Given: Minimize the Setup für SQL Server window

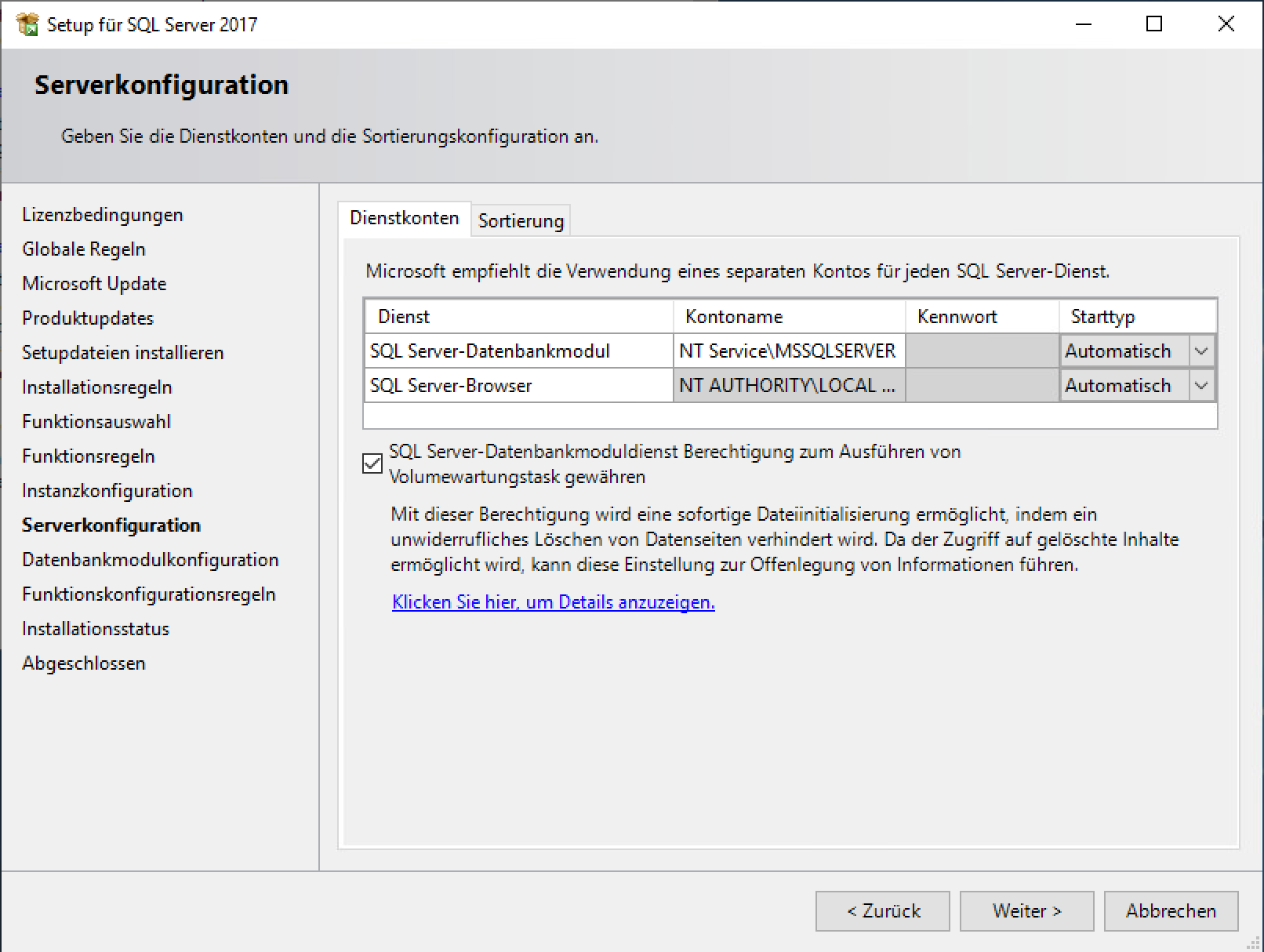Looking at the screenshot, I should tap(1084, 24).
